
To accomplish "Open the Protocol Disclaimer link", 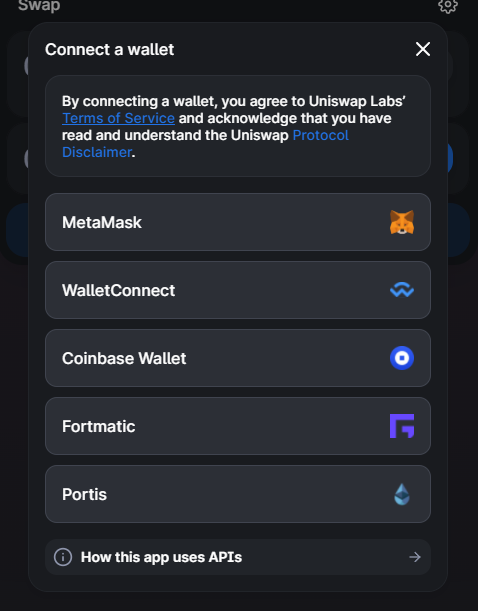I will tap(205, 144).
